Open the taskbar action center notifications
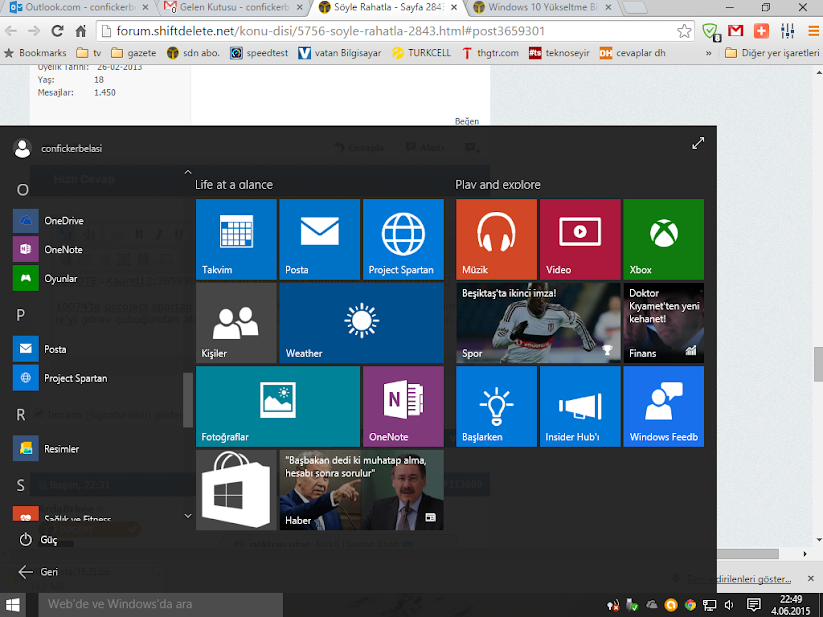The width and height of the screenshot is (823, 617). tap(753, 605)
